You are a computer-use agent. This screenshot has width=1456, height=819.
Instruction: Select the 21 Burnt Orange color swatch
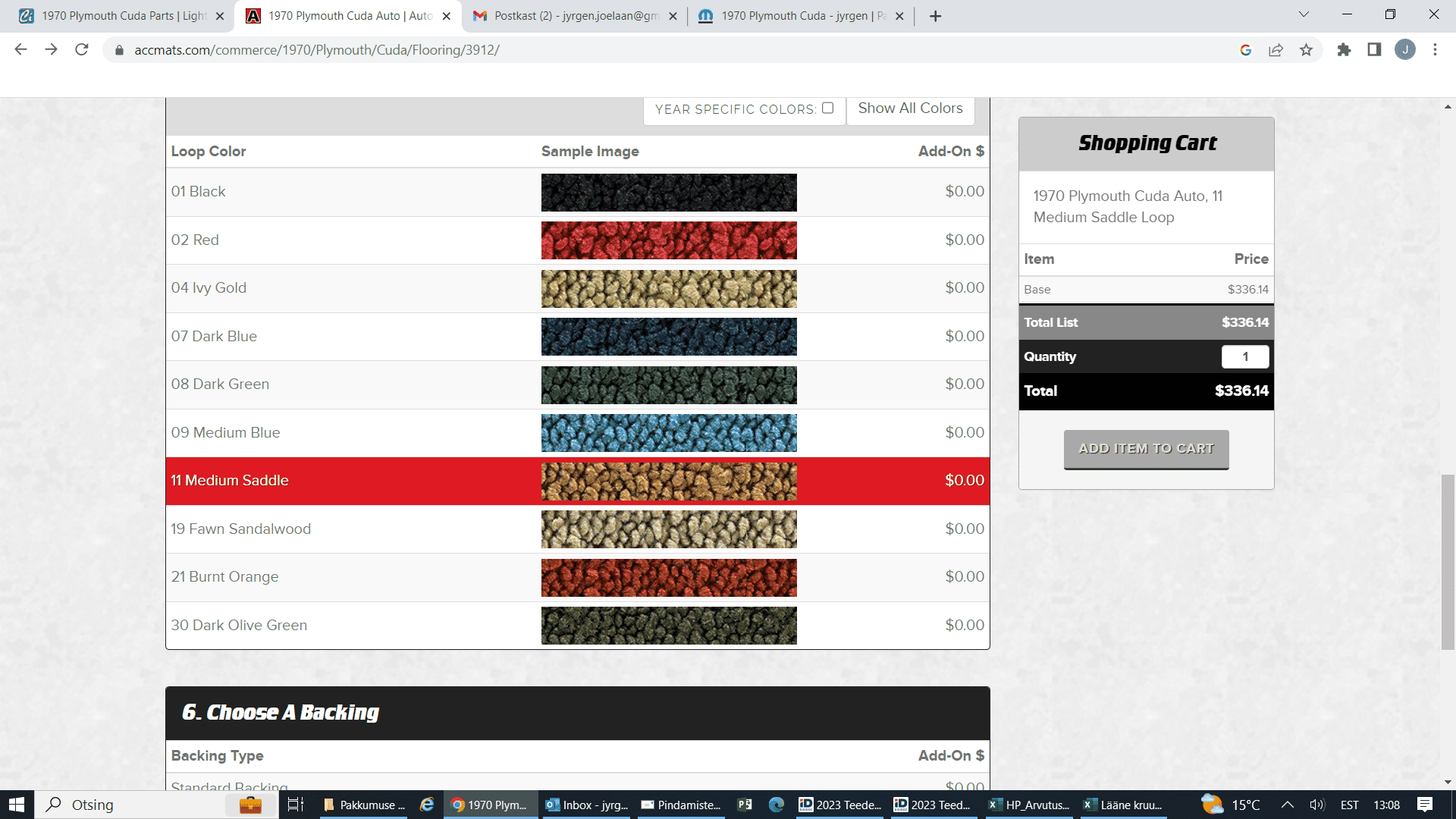[x=669, y=578]
